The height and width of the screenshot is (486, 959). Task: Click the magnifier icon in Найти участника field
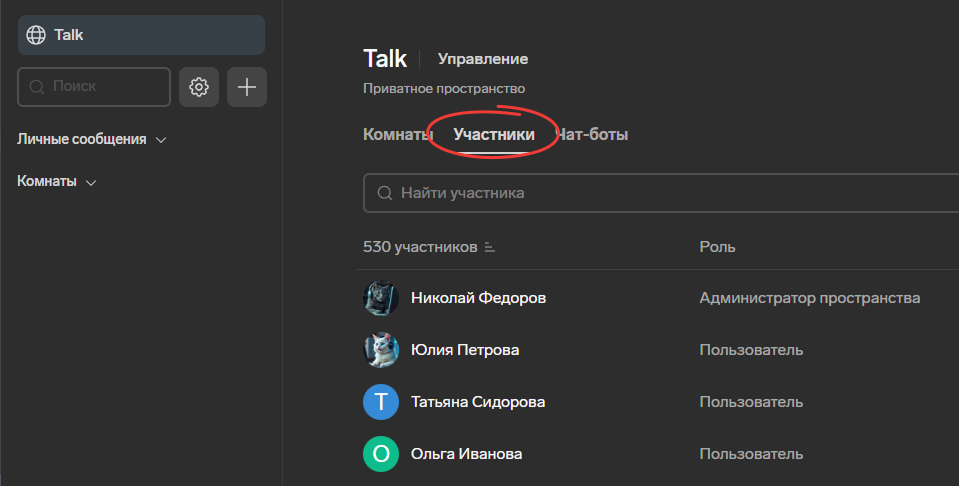(384, 193)
